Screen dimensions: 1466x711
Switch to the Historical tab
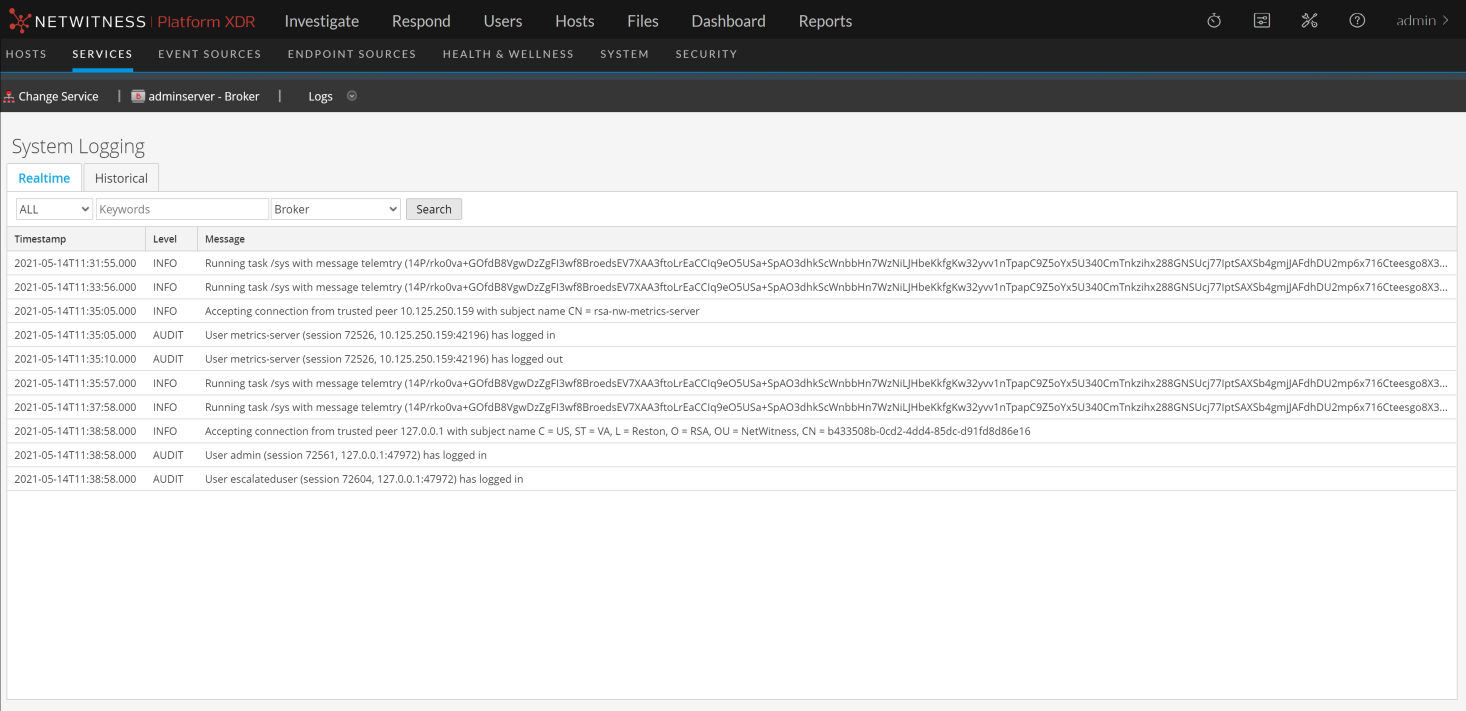coord(121,178)
